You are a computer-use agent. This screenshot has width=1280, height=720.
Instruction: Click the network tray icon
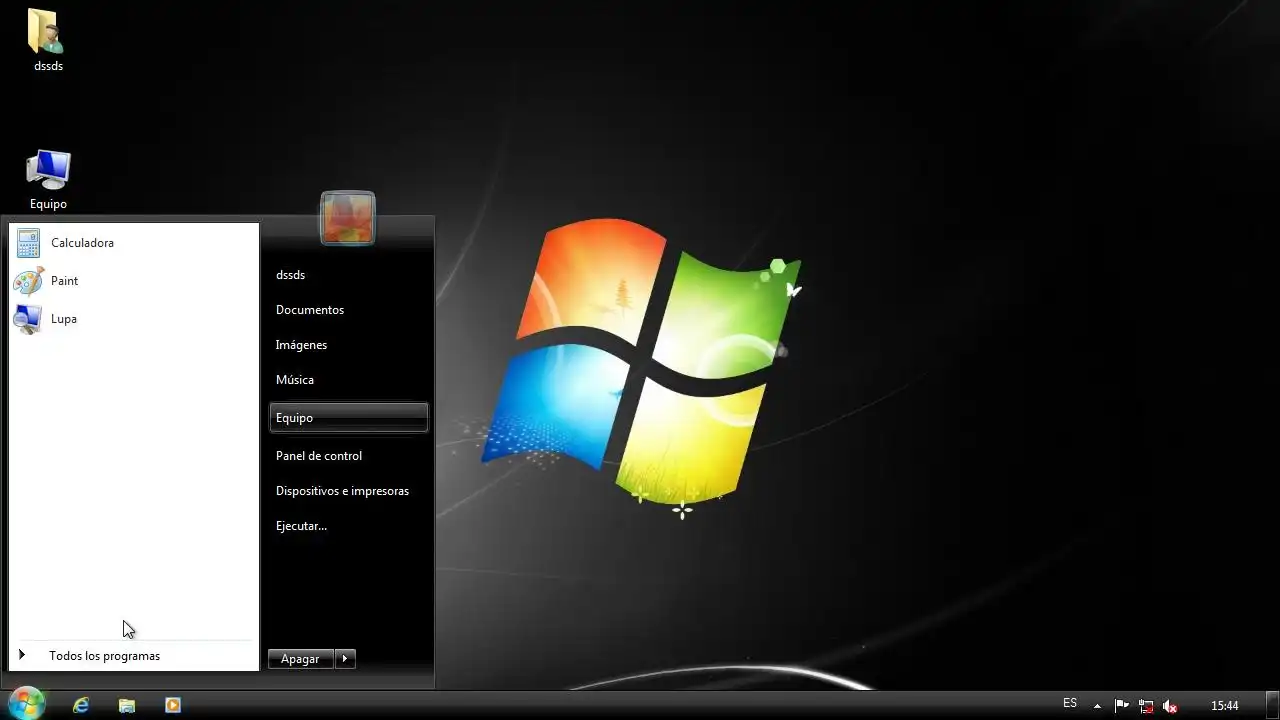pyautogui.click(x=1146, y=706)
